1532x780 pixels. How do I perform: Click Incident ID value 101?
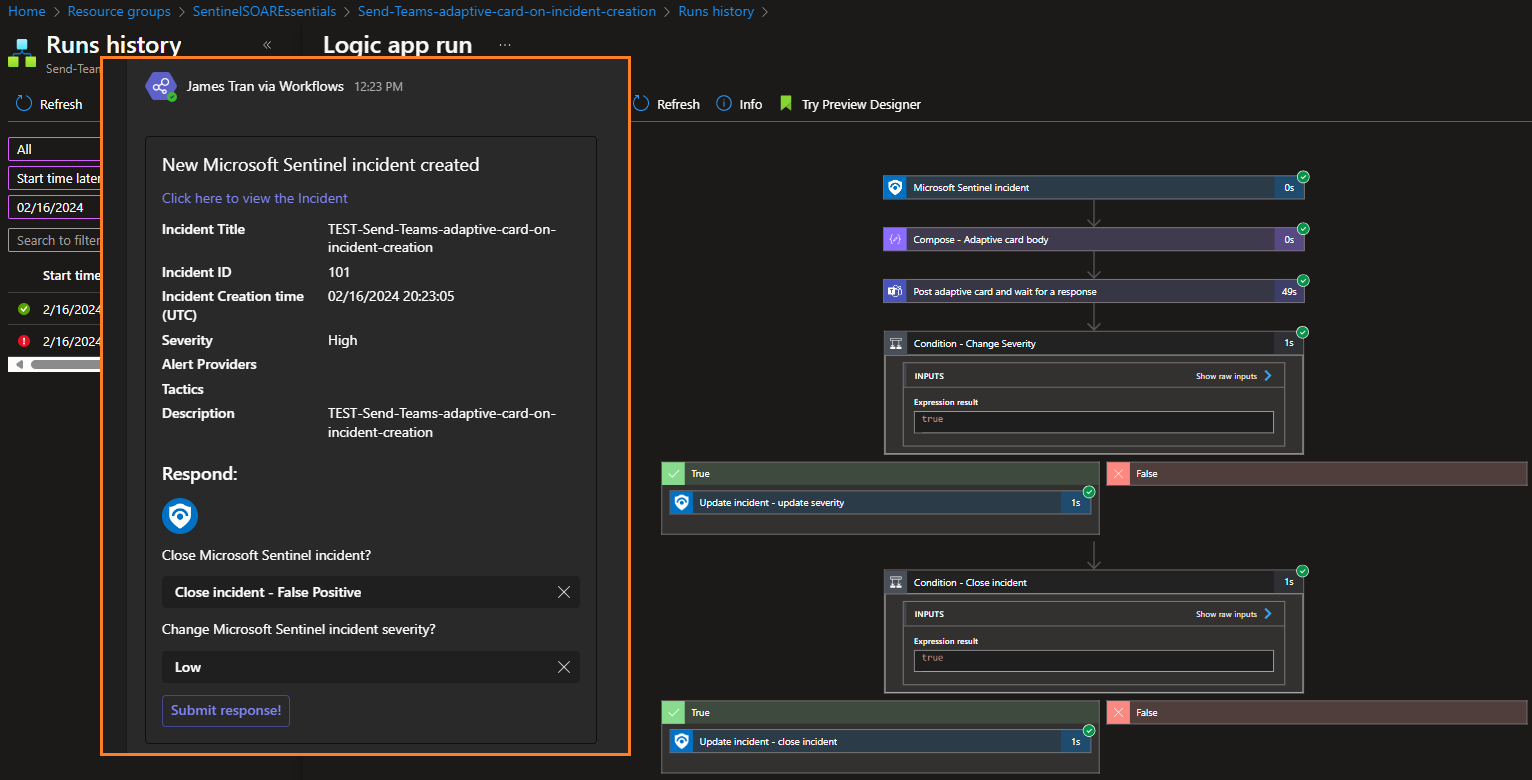point(339,272)
